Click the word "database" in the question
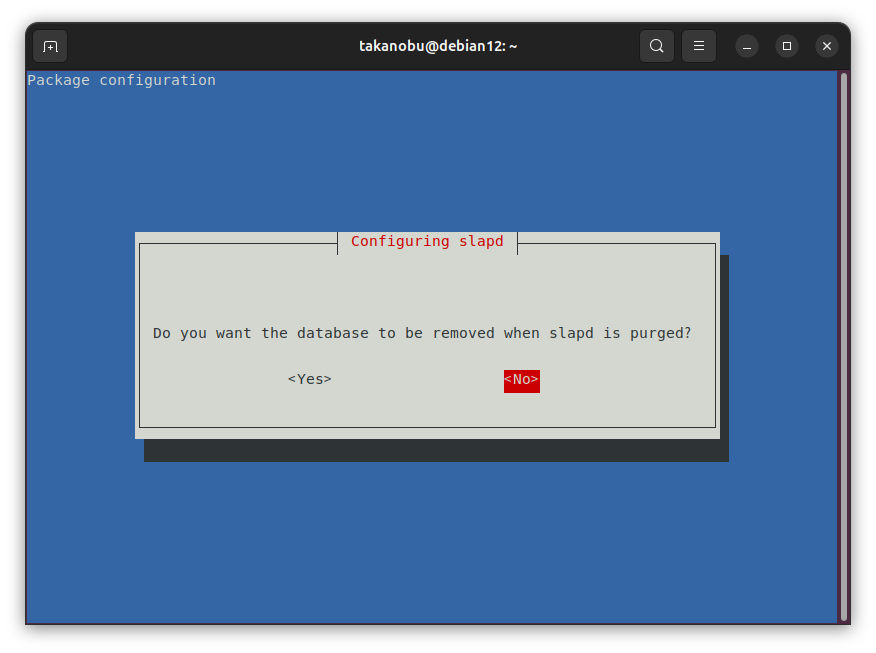876x653 pixels. pyautogui.click(x=333, y=333)
